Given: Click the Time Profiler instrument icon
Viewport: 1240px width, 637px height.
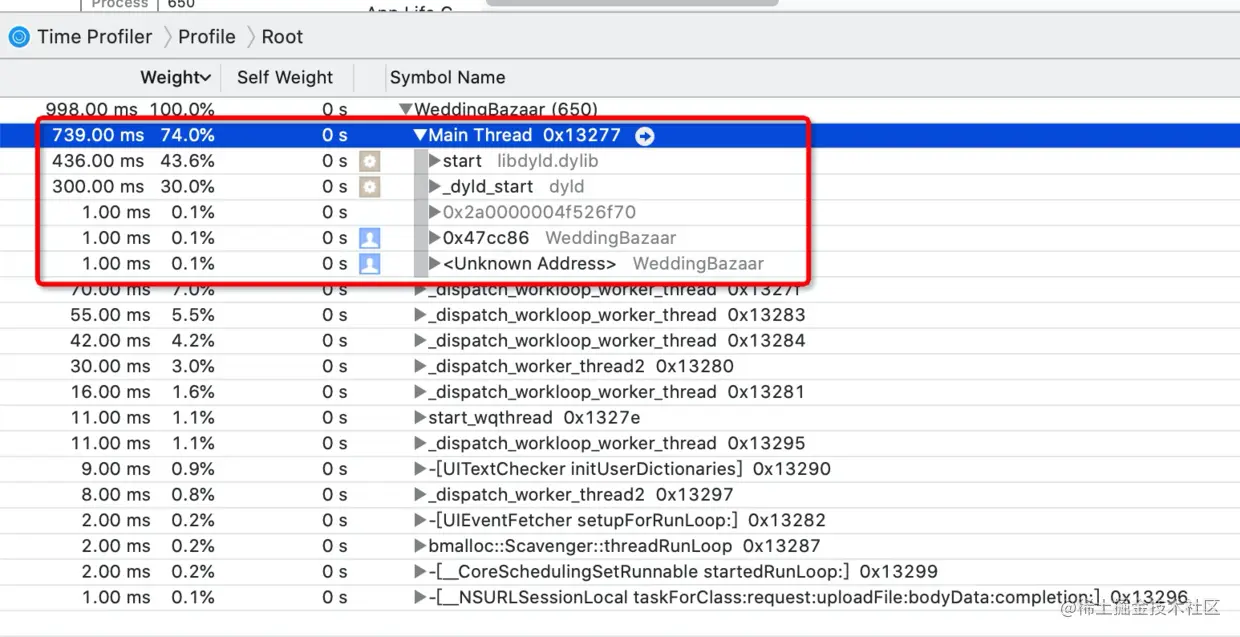Looking at the screenshot, I should [x=19, y=37].
